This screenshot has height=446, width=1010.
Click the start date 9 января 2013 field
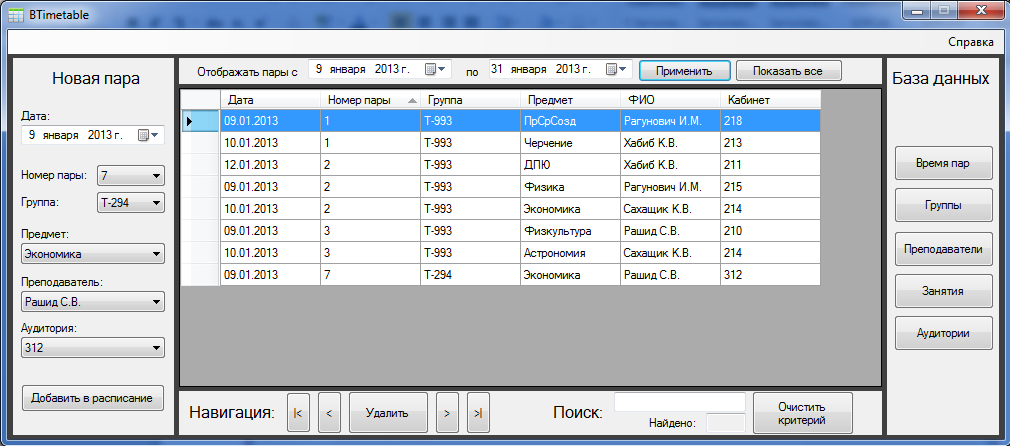[x=380, y=70]
